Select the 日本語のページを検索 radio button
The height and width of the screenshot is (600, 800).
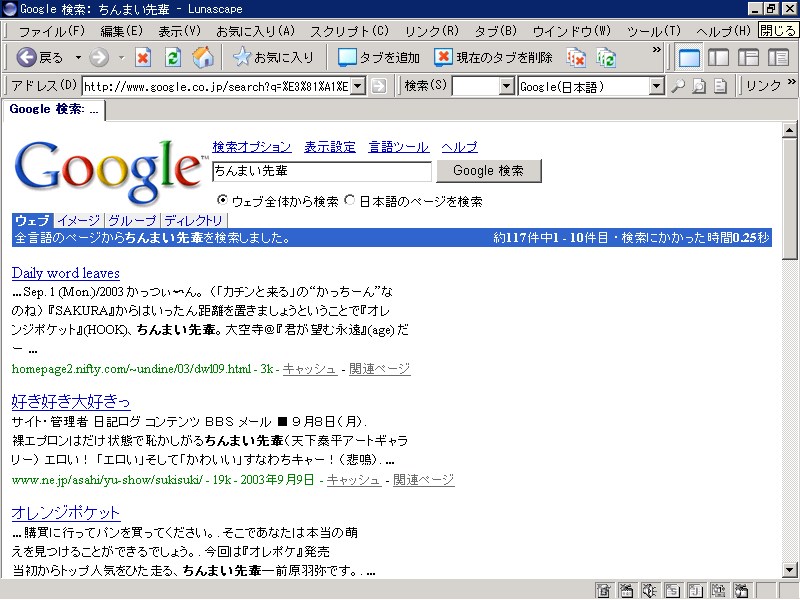pos(350,200)
